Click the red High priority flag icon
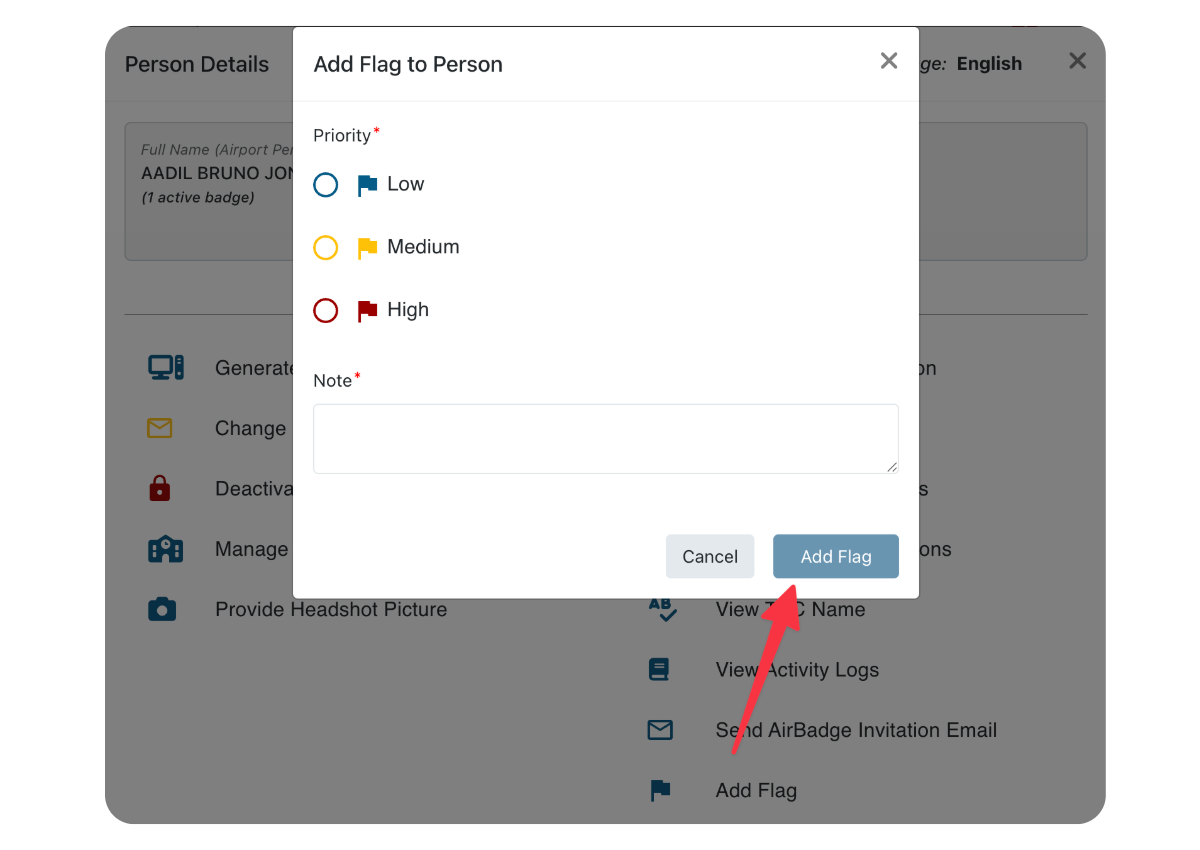Image resolution: width=1200 pixels, height=850 pixels. (x=367, y=311)
